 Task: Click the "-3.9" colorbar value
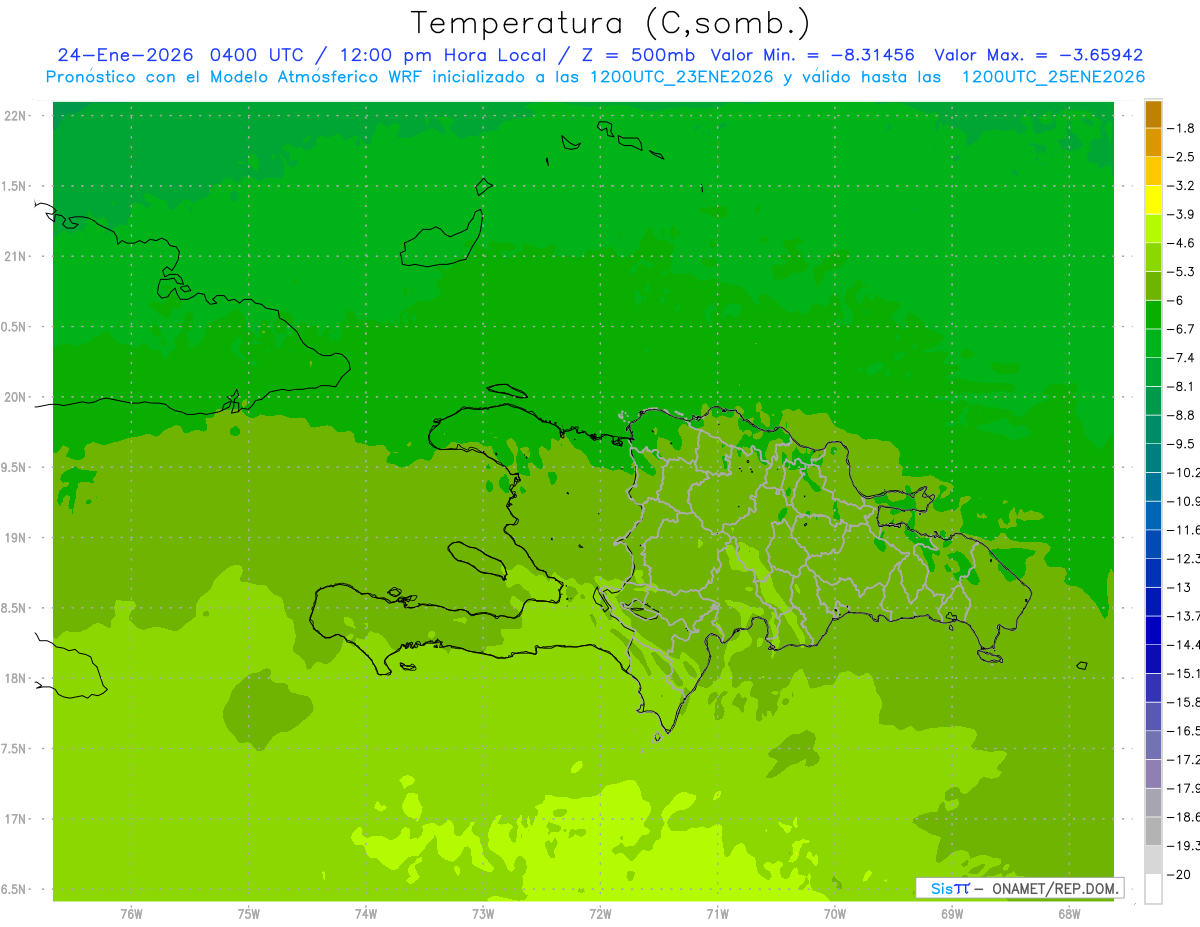pyautogui.click(x=1182, y=214)
